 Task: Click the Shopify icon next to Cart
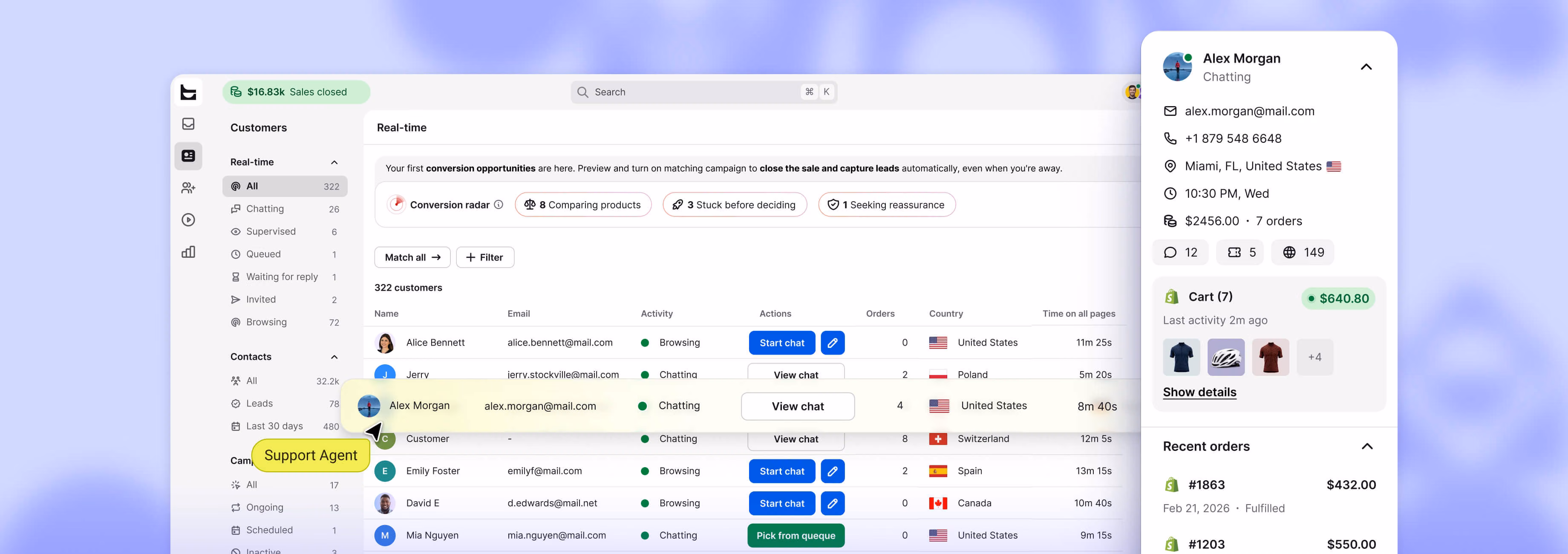pos(1171,297)
